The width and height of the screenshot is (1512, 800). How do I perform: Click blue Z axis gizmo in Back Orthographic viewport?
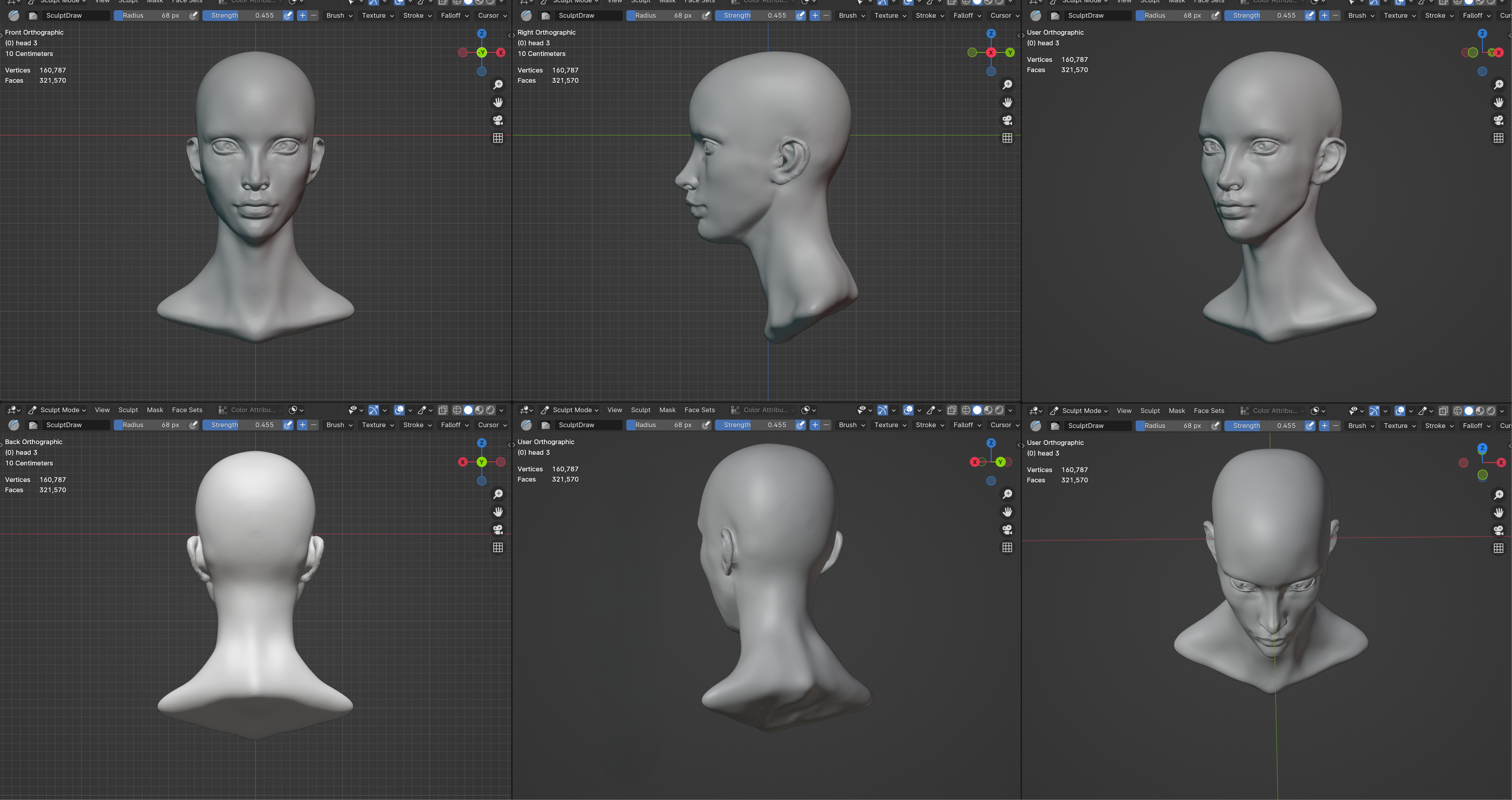481,443
